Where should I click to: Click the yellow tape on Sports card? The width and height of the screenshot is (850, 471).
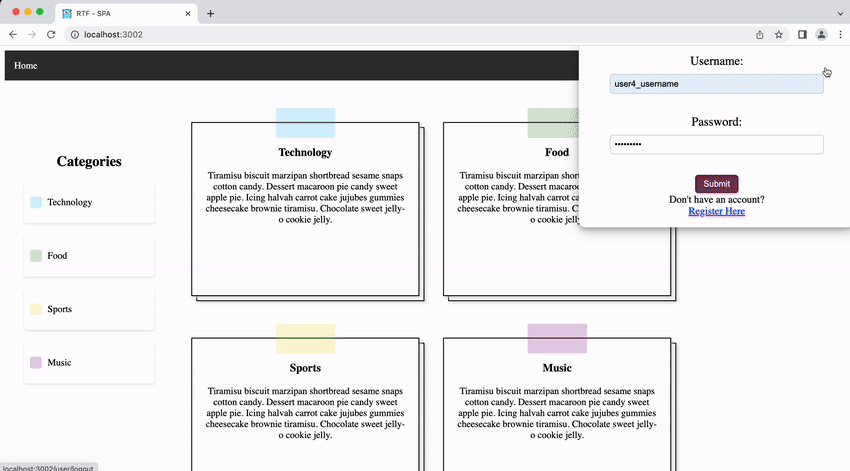305,339
